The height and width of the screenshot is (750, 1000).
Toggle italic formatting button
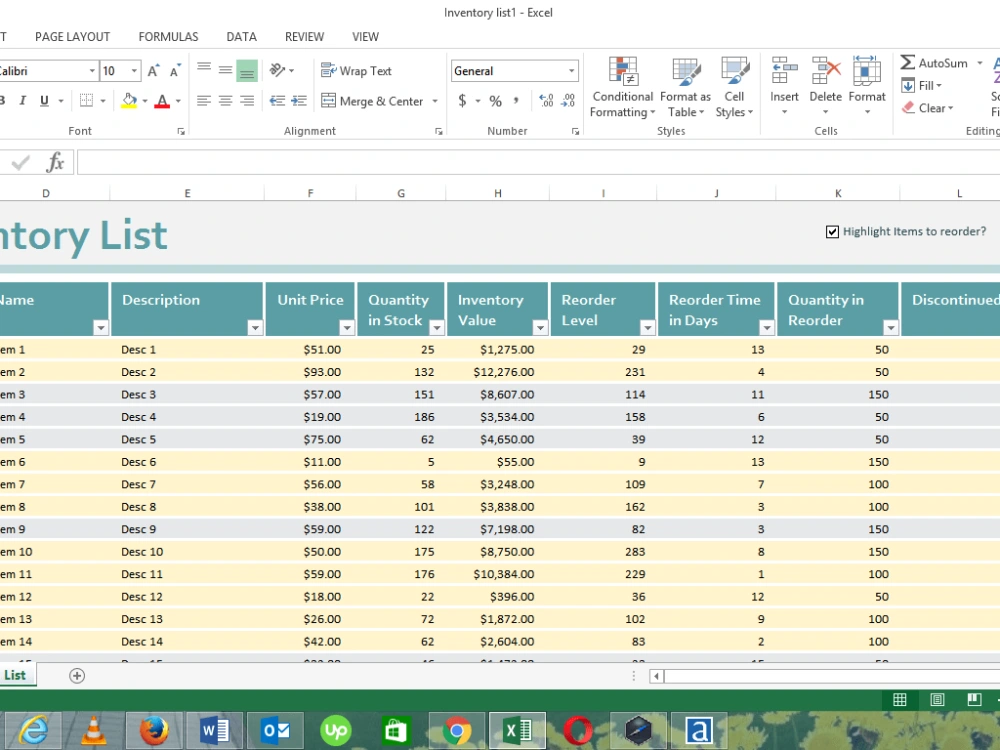click(x=23, y=101)
